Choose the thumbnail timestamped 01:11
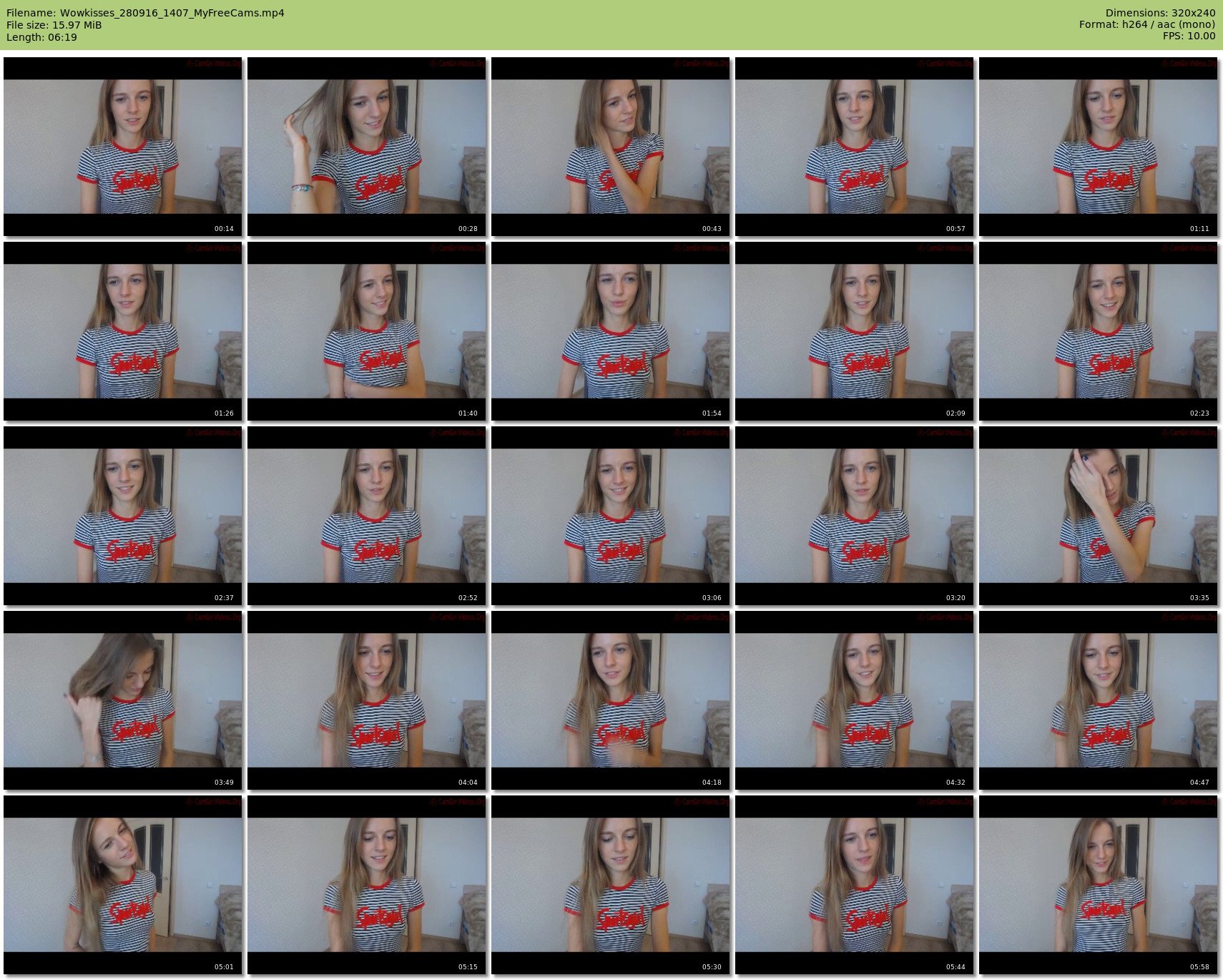This screenshot has height=980, width=1223. [1099, 147]
